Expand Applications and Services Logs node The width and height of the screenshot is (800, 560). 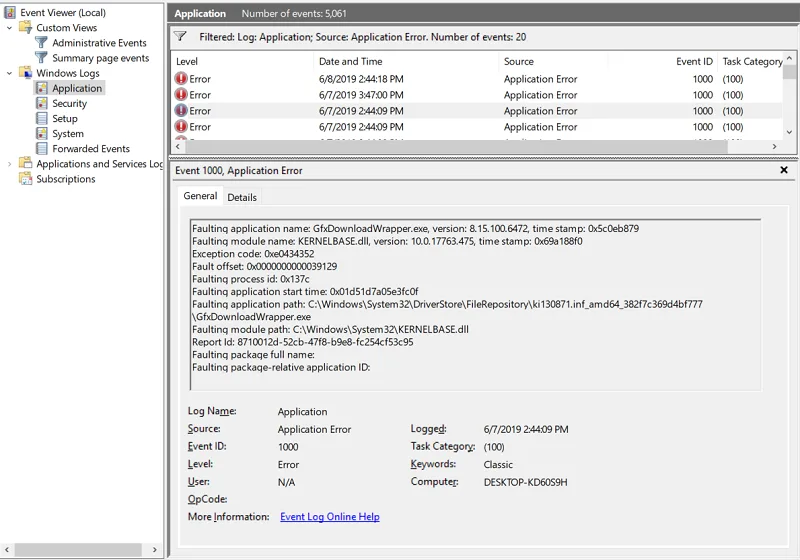pos(9,164)
